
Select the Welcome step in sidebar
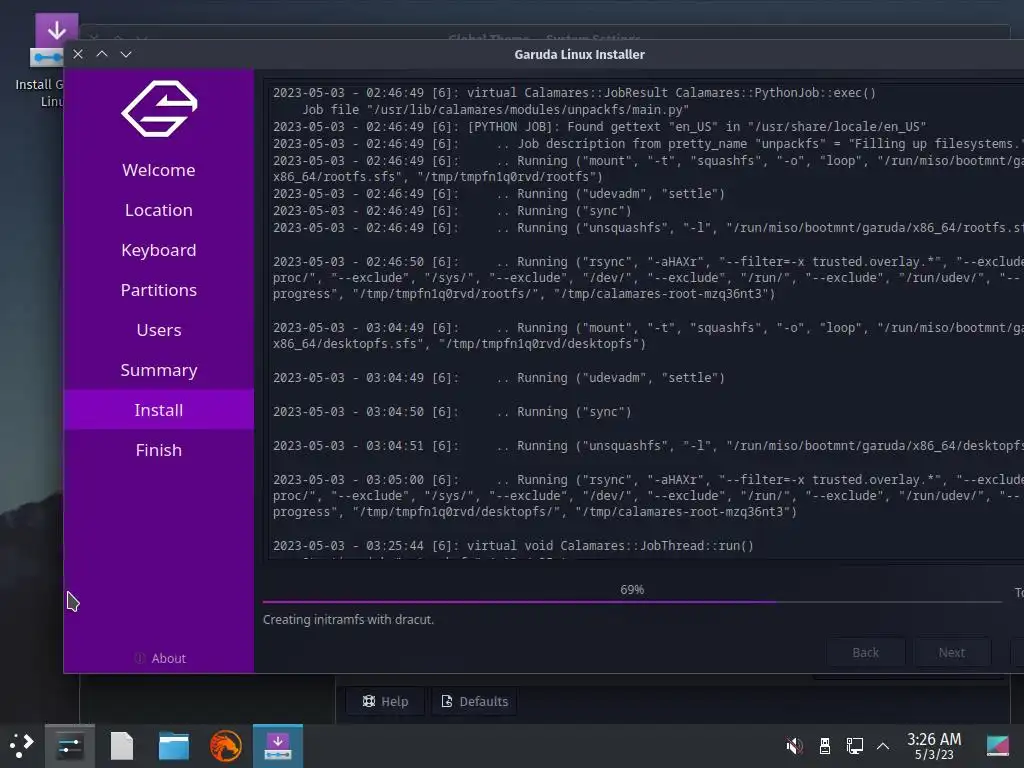[159, 170]
